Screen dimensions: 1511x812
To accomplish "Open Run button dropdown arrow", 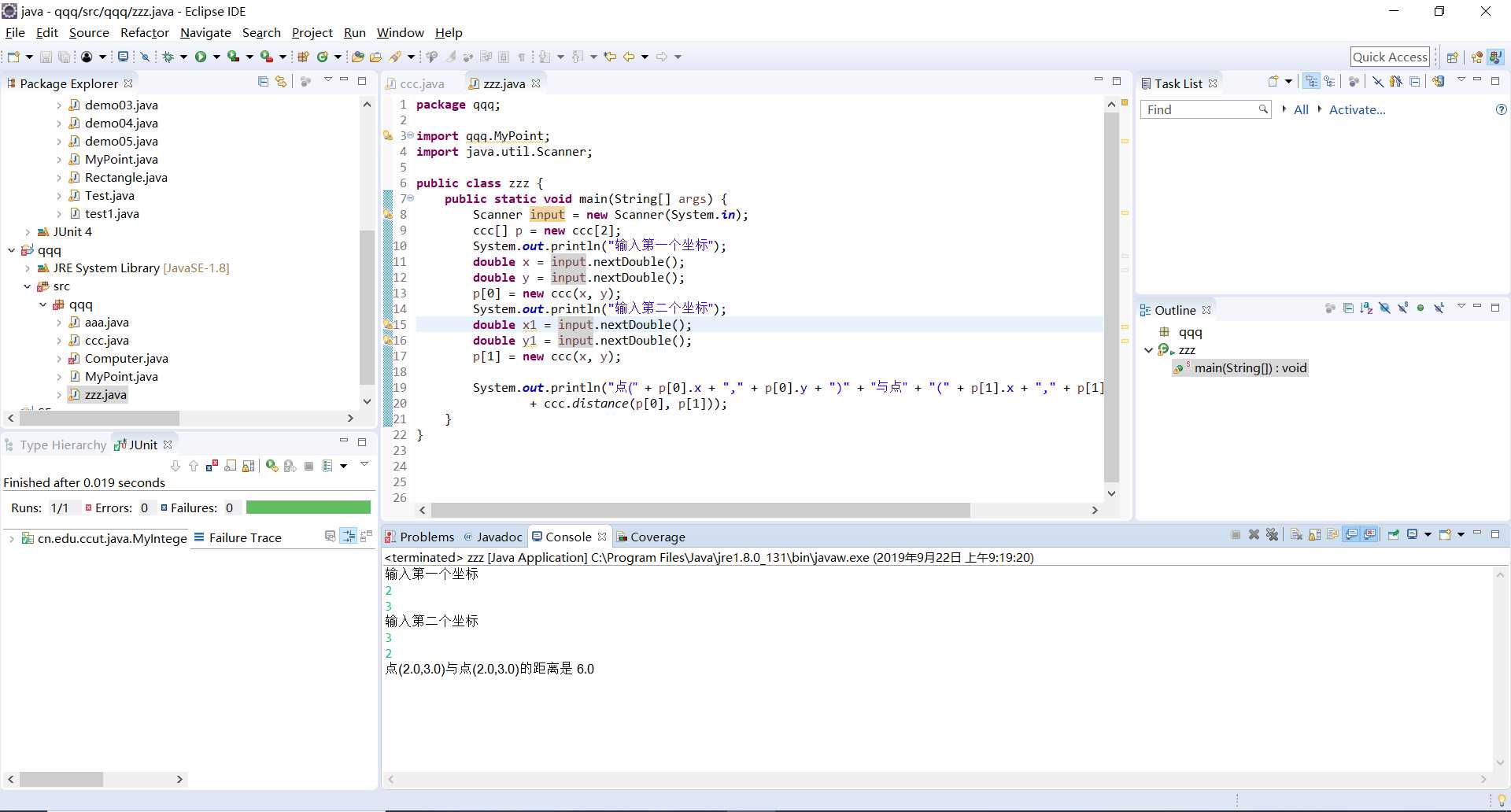I will click(216, 57).
